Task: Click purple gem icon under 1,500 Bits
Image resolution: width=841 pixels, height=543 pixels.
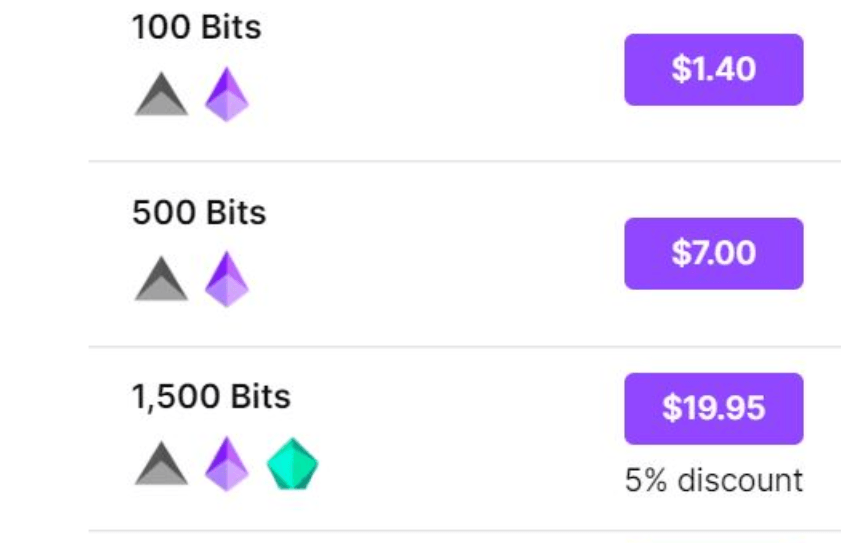Action: (227, 464)
